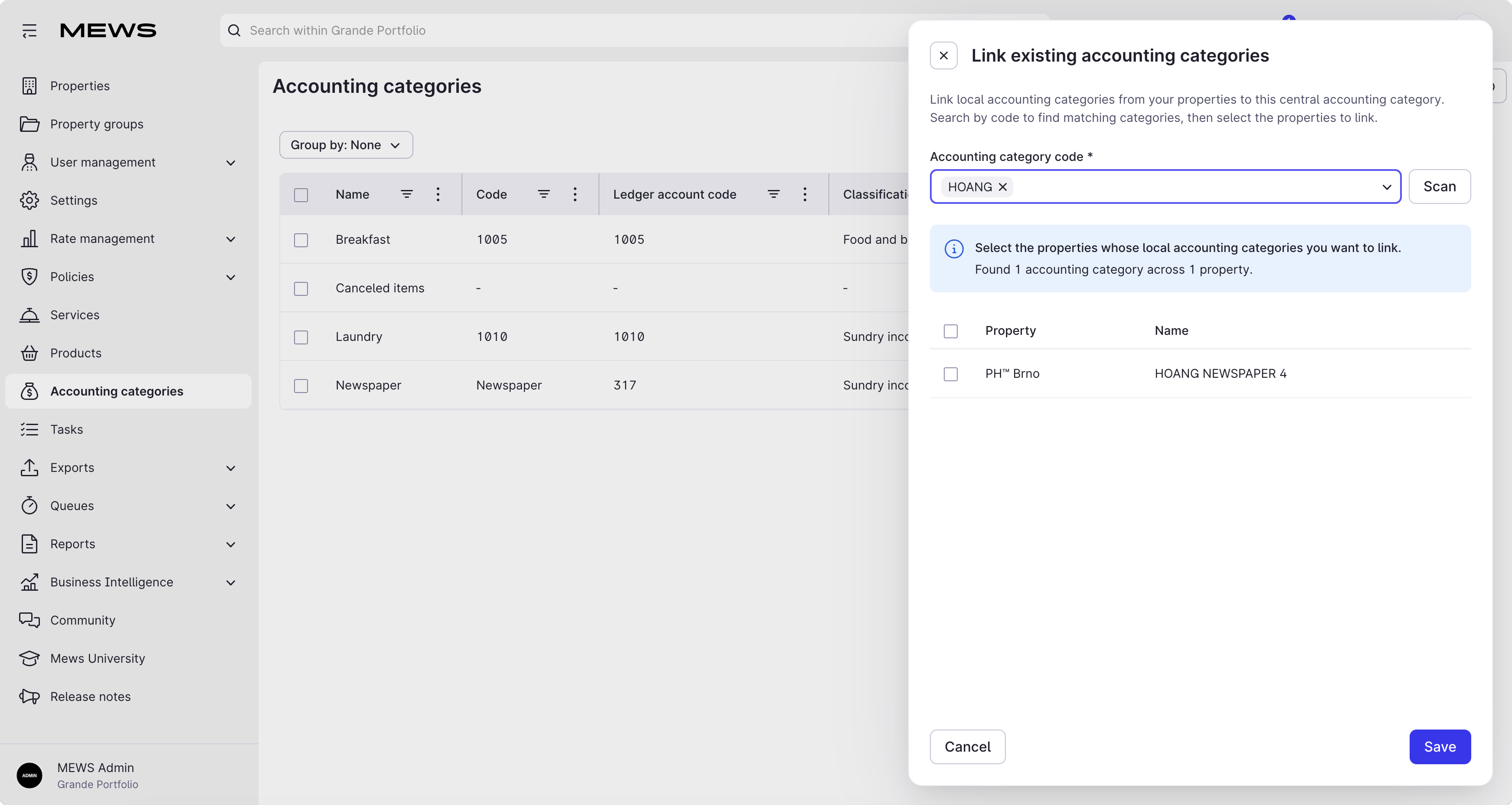The height and width of the screenshot is (805, 1512).
Task: Expand User management submenu
Action: point(231,163)
